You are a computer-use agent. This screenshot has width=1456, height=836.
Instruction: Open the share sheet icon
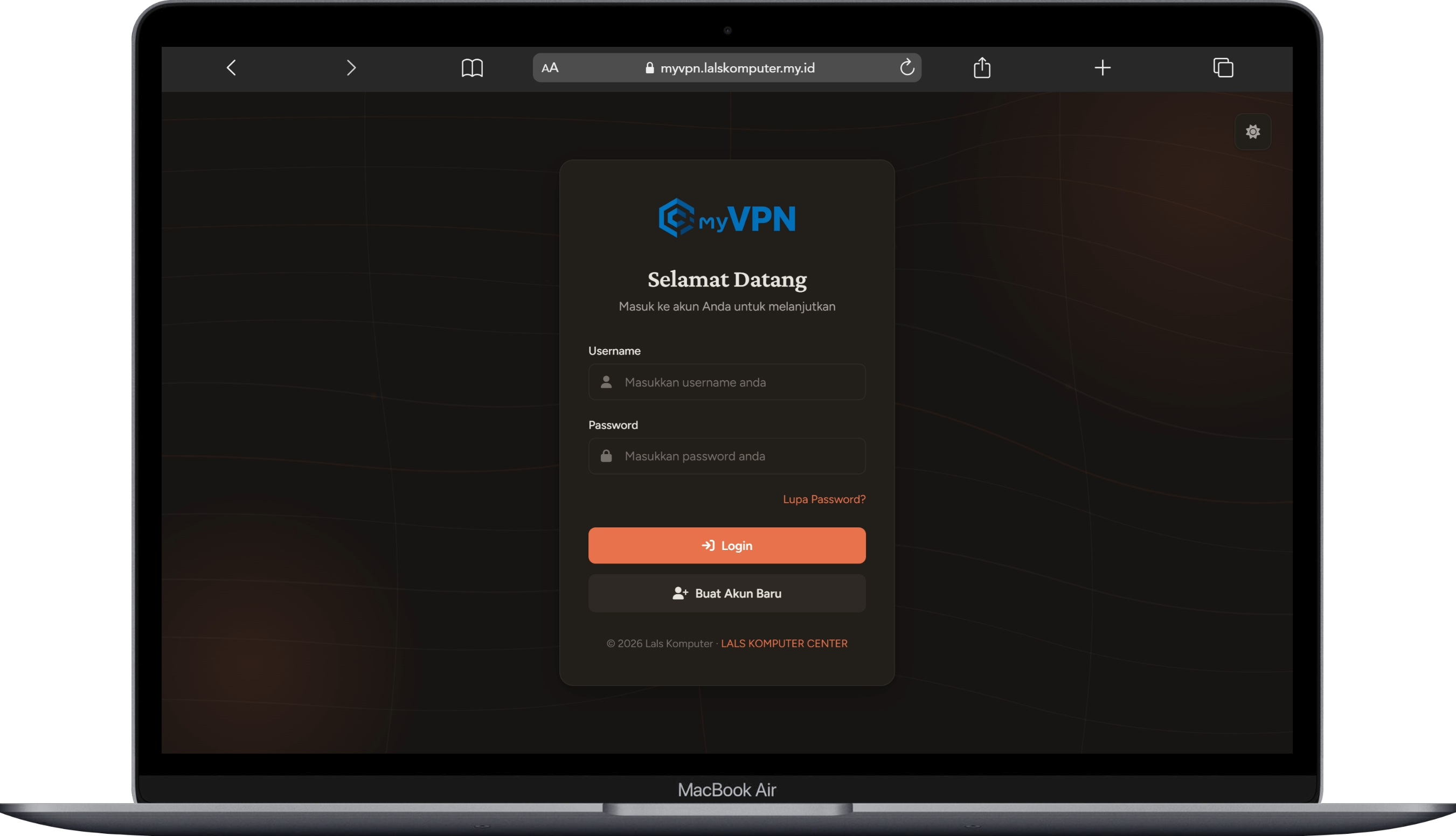[x=982, y=67]
